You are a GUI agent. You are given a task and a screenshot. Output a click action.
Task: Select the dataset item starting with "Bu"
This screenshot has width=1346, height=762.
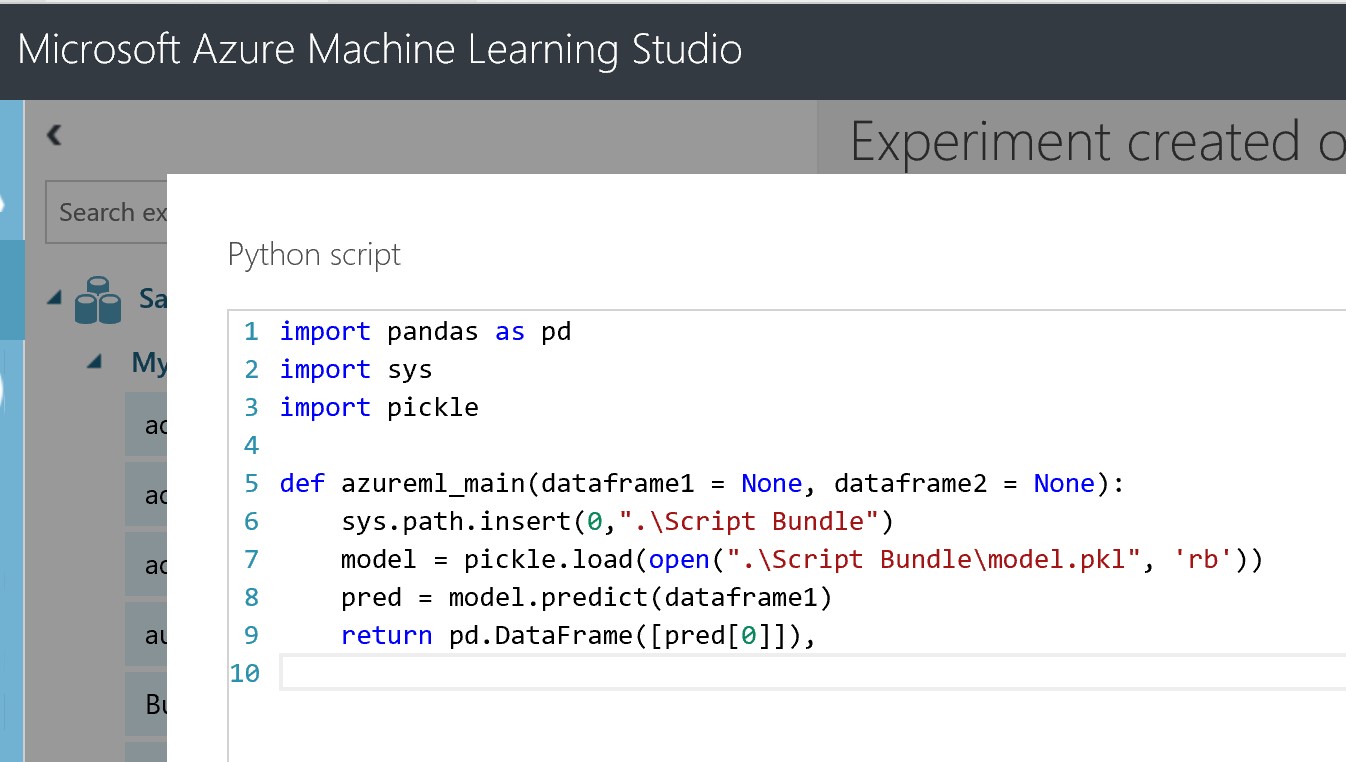(x=146, y=704)
